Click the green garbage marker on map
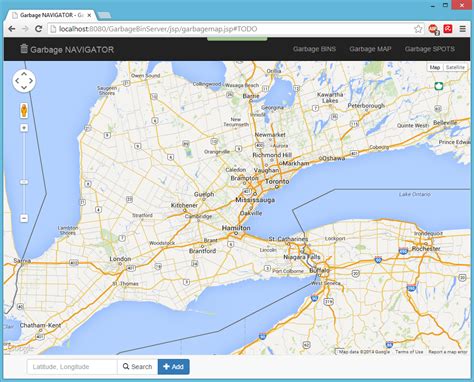The height and width of the screenshot is (382, 474). point(439,86)
